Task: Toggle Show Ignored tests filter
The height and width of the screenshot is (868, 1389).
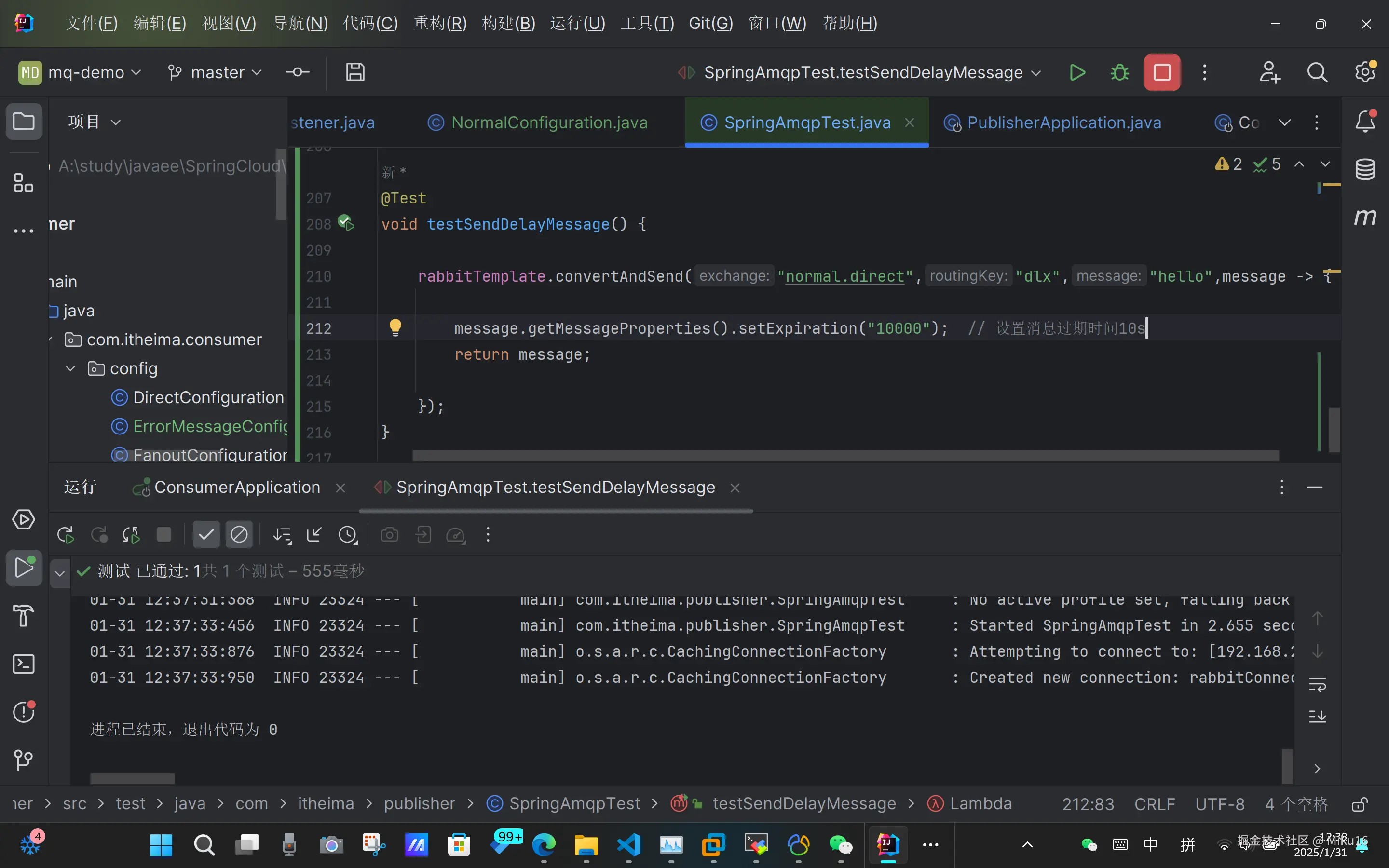Action: [239, 535]
